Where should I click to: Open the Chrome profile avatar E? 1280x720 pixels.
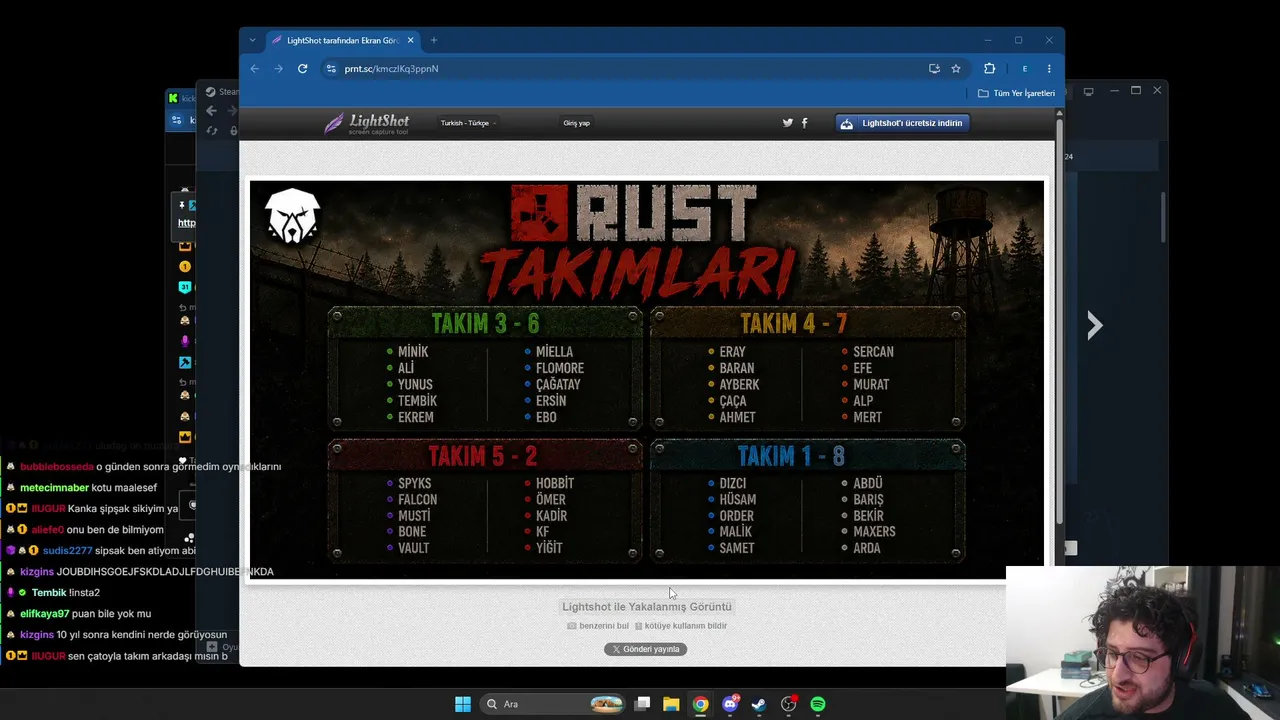click(1024, 69)
